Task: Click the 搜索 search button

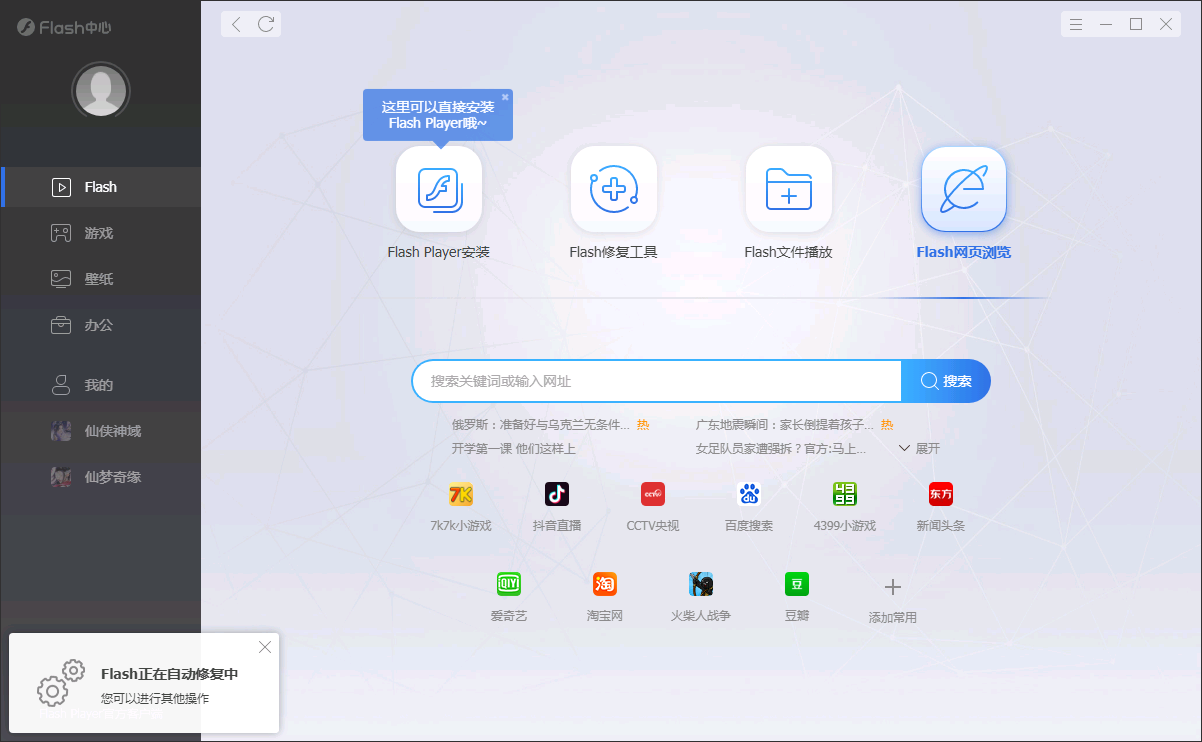Action: coord(946,381)
